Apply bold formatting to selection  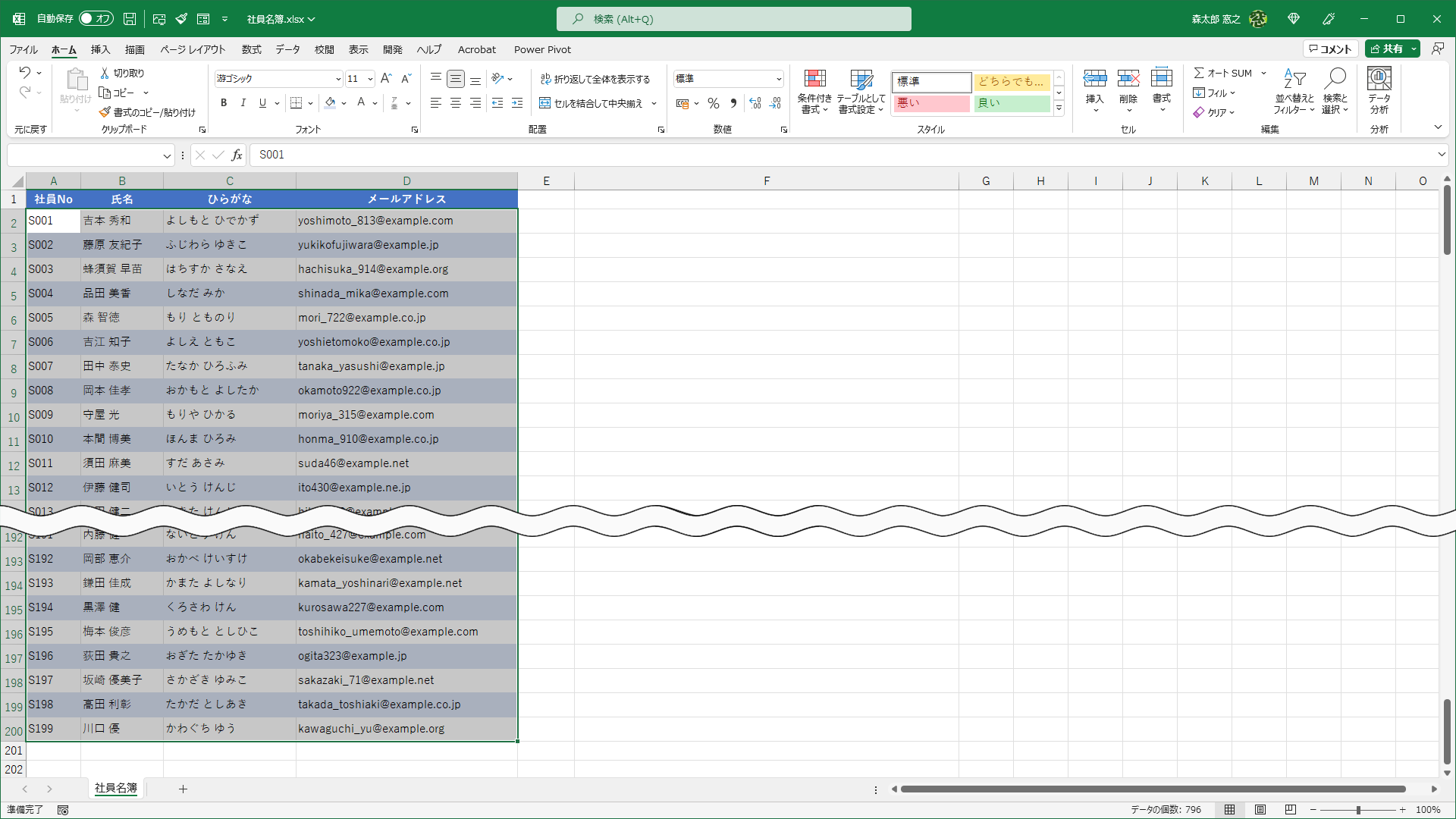tap(224, 103)
